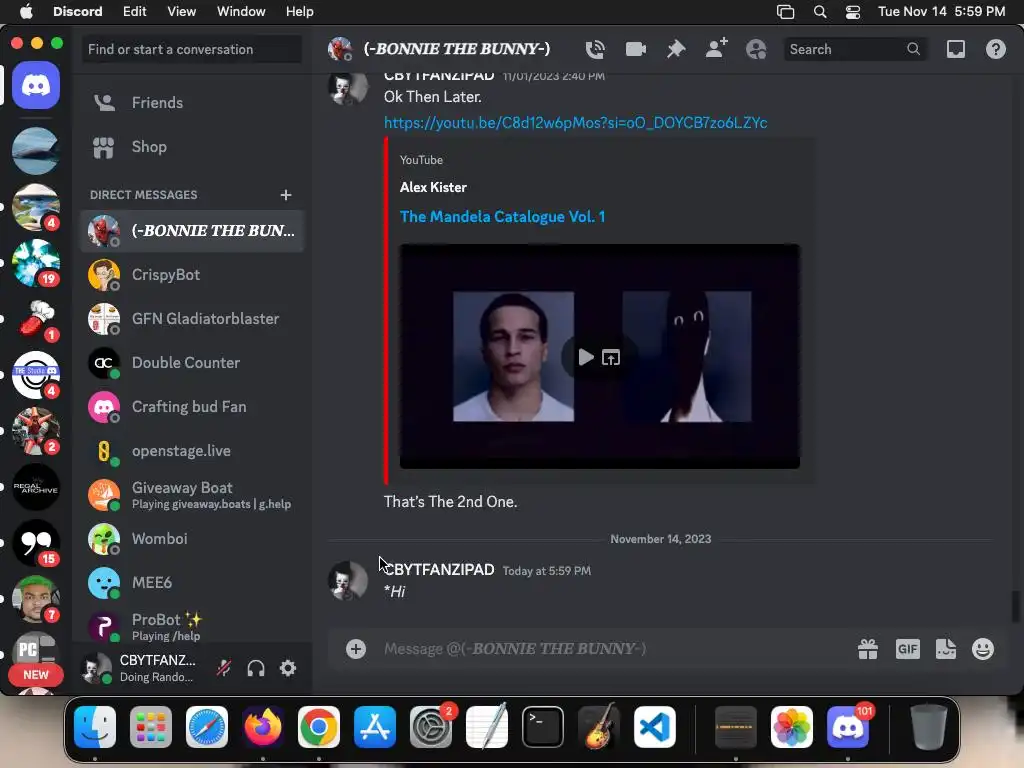Open the Friends tab

192,103
